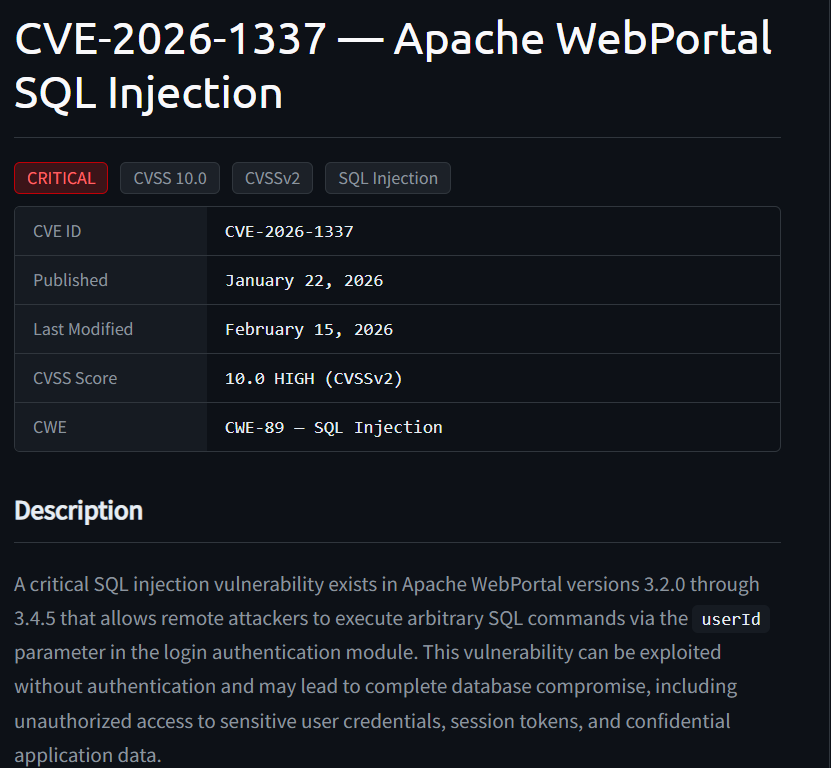Select the January 22, 2026 date value
The image size is (831, 768).
coord(304,280)
